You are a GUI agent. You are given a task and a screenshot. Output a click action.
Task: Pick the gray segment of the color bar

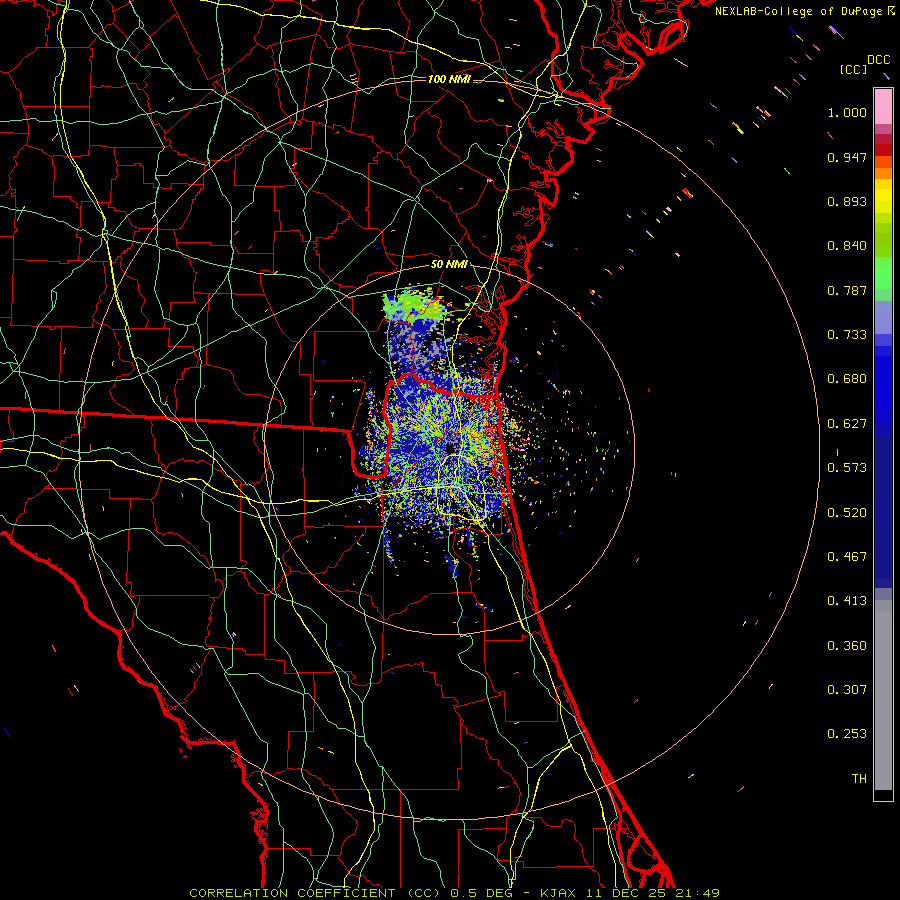coord(883,695)
